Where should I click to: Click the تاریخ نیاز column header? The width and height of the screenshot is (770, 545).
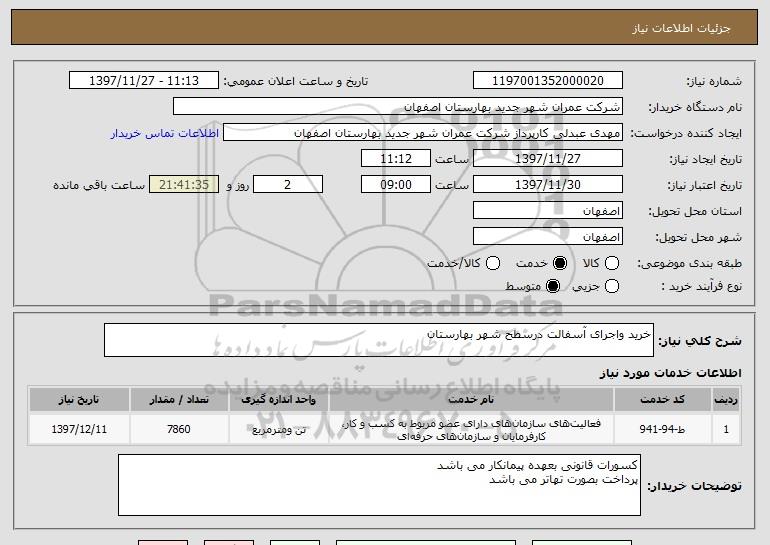pos(79,400)
